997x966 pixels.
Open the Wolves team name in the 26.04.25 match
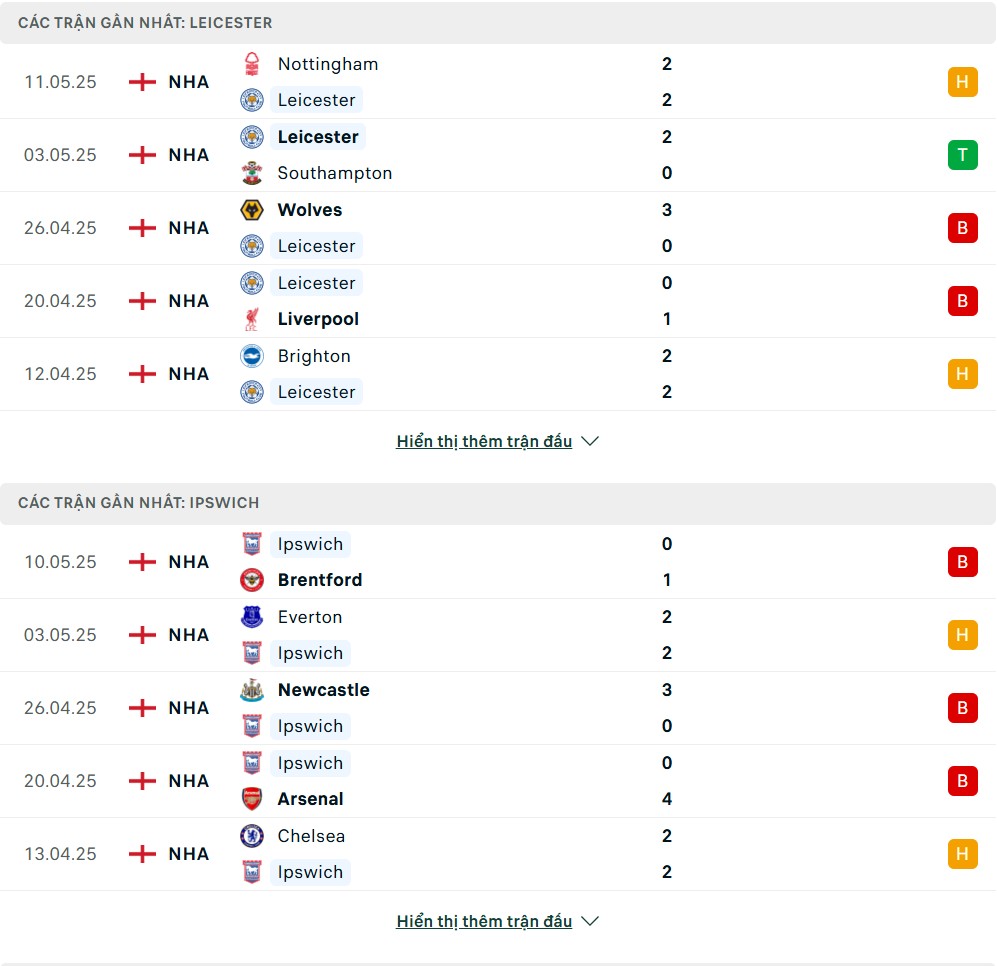pyautogui.click(x=310, y=210)
